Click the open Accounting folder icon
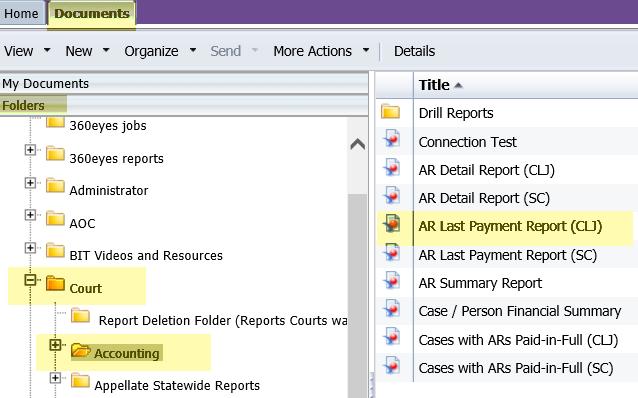 [x=81, y=350]
